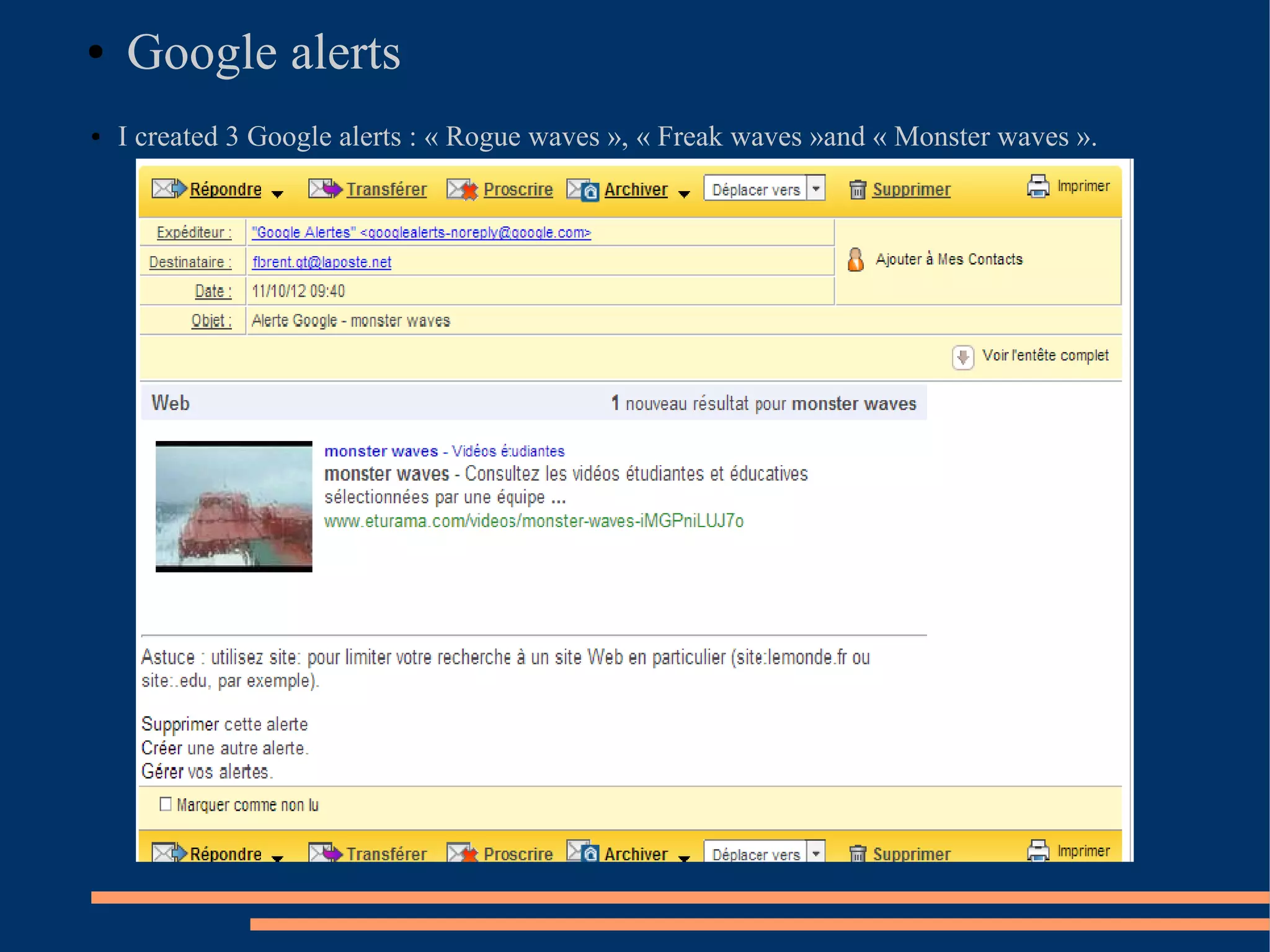The width and height of the screenshot is (1270, 952).
Task: Click the Supprimer trash can icon at top
Action: [x=858, y=189]
